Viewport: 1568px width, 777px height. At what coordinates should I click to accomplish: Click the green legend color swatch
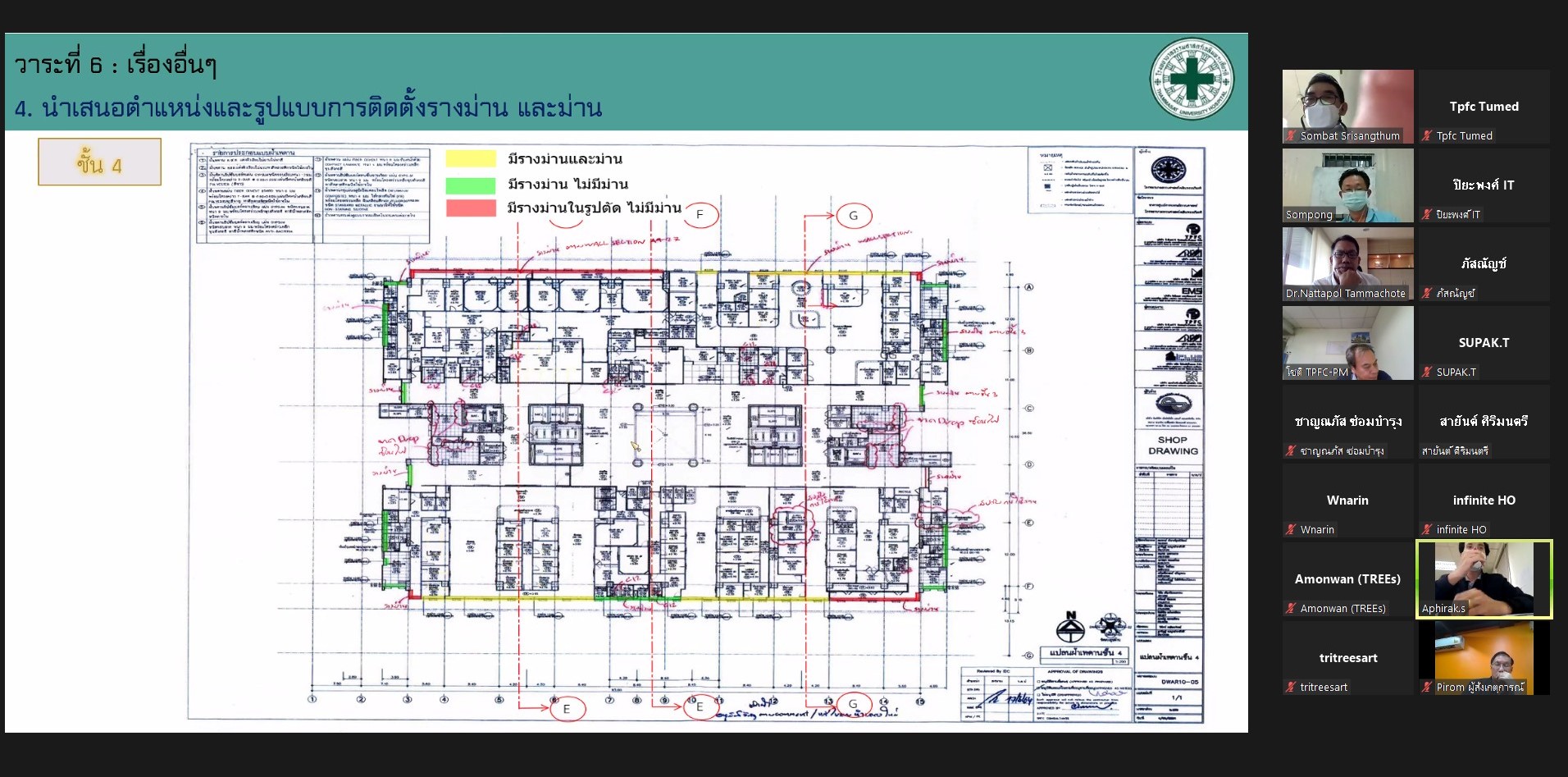(471, 185)
